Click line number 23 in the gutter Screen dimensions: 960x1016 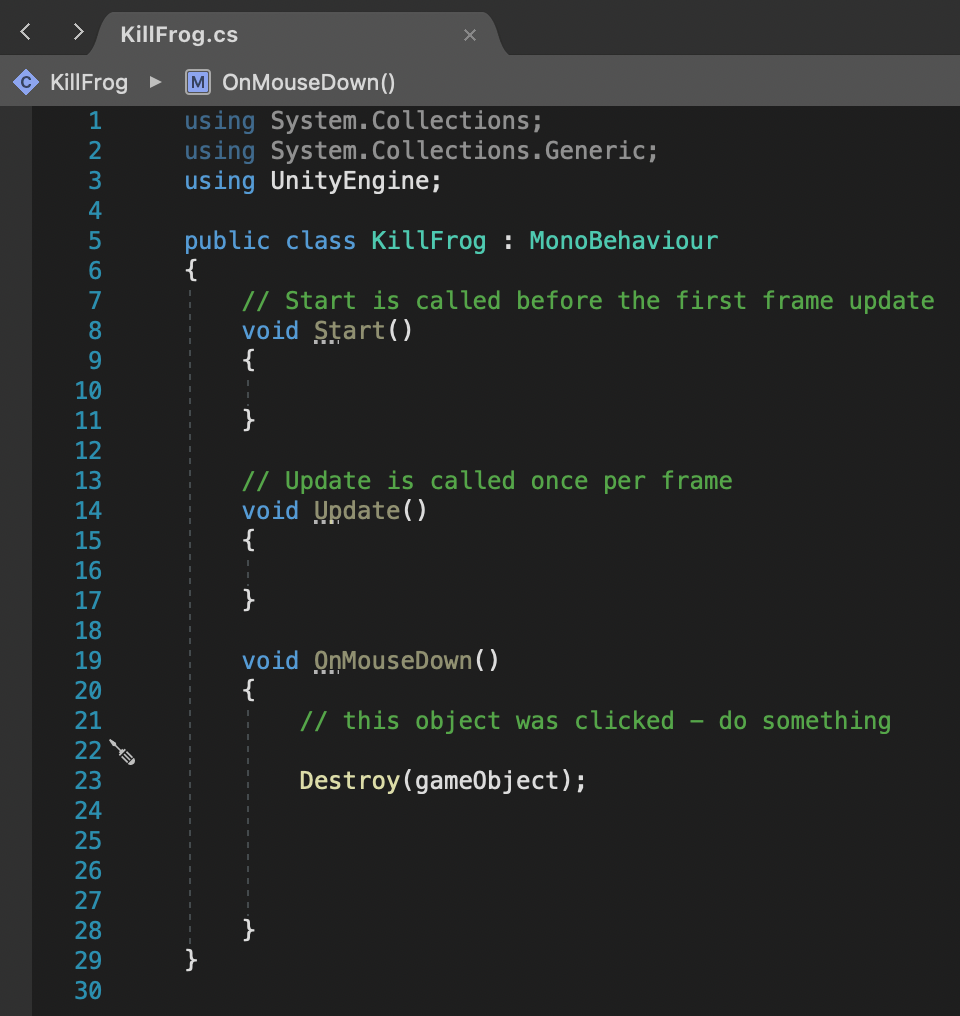[x=88, y=781]
